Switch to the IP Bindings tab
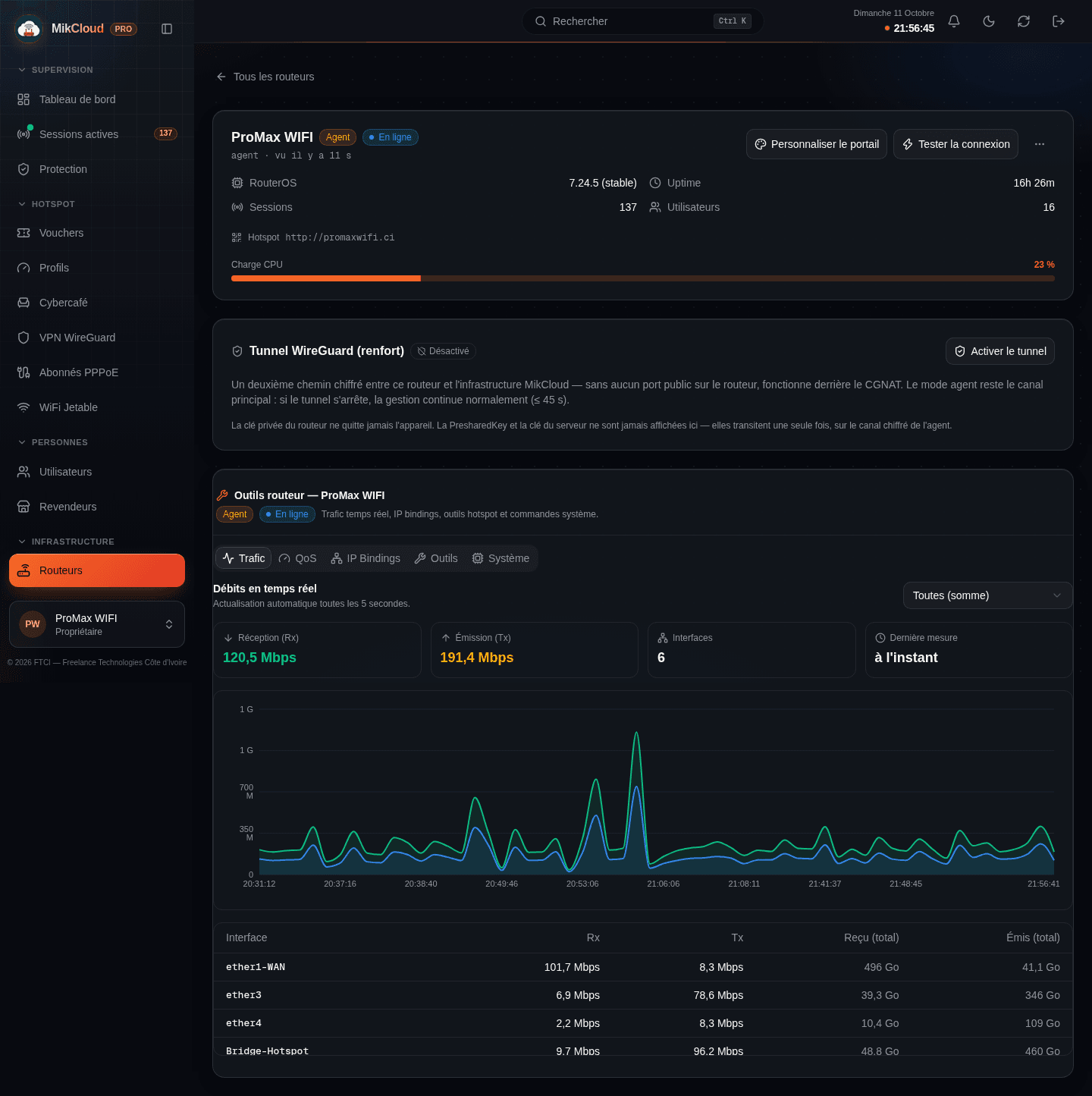The height and width of the screenshot is (1096, 1092). pos(366,558)
